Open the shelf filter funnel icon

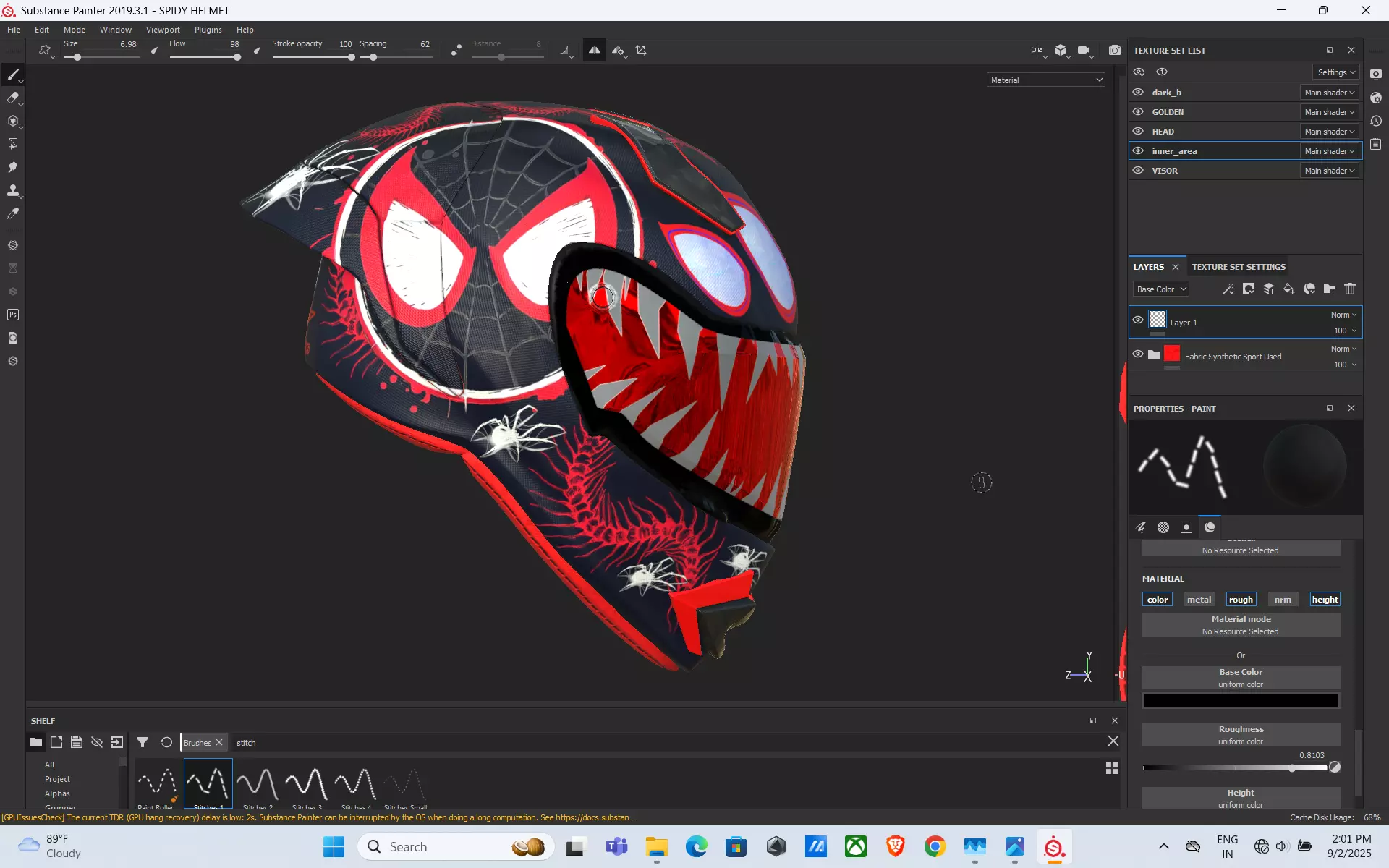143,742
